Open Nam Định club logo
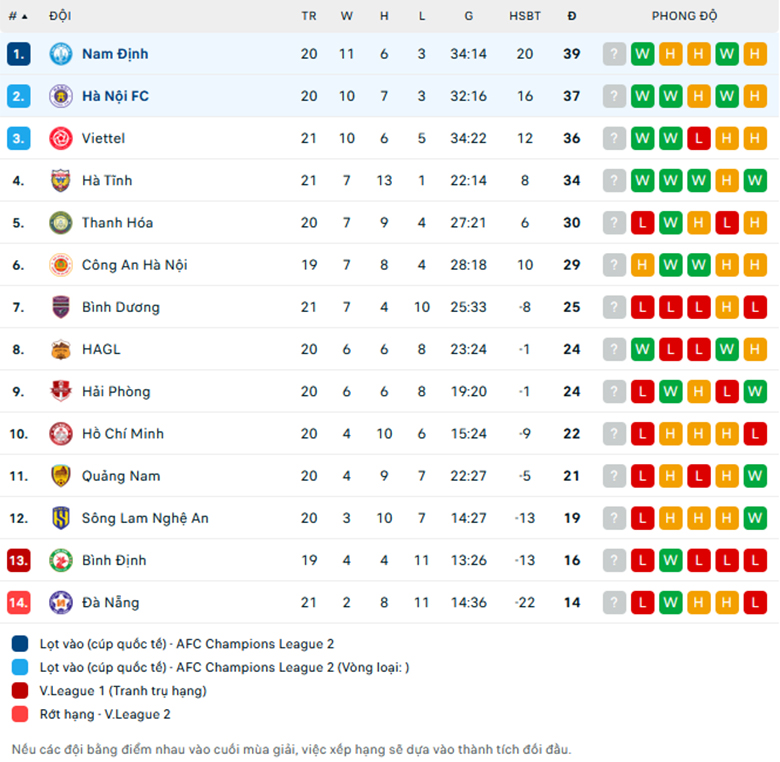Screen dimensions: 780x762 click(x=61, y=54)
